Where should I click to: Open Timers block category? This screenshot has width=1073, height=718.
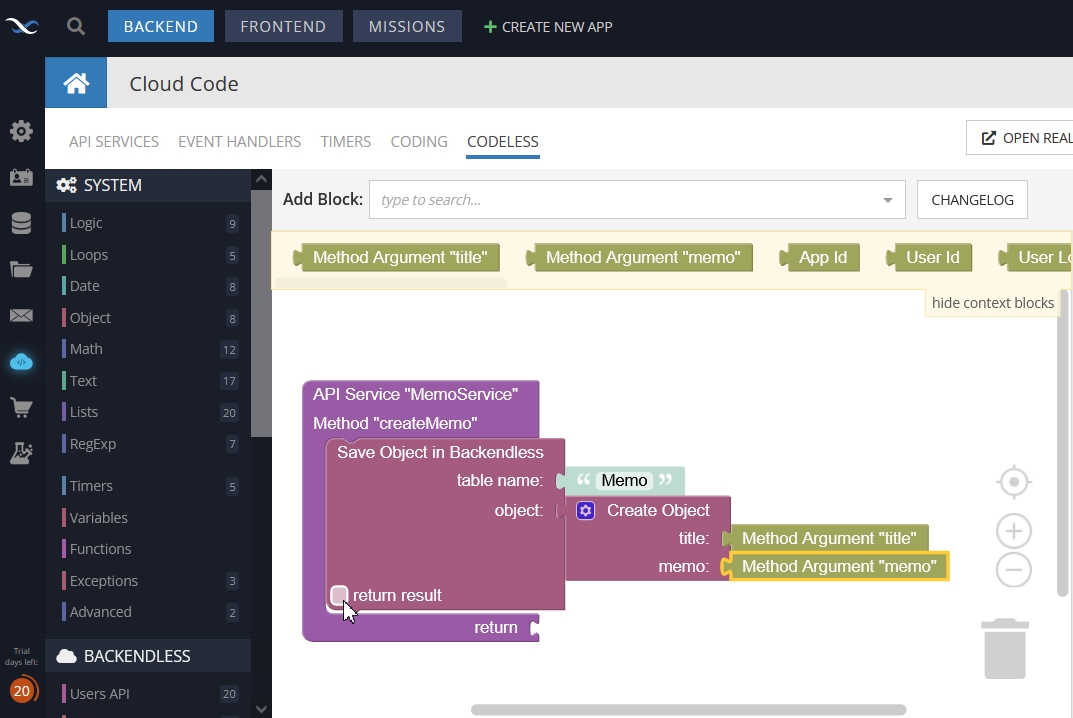pyautogui.click(x=149, y=486)
